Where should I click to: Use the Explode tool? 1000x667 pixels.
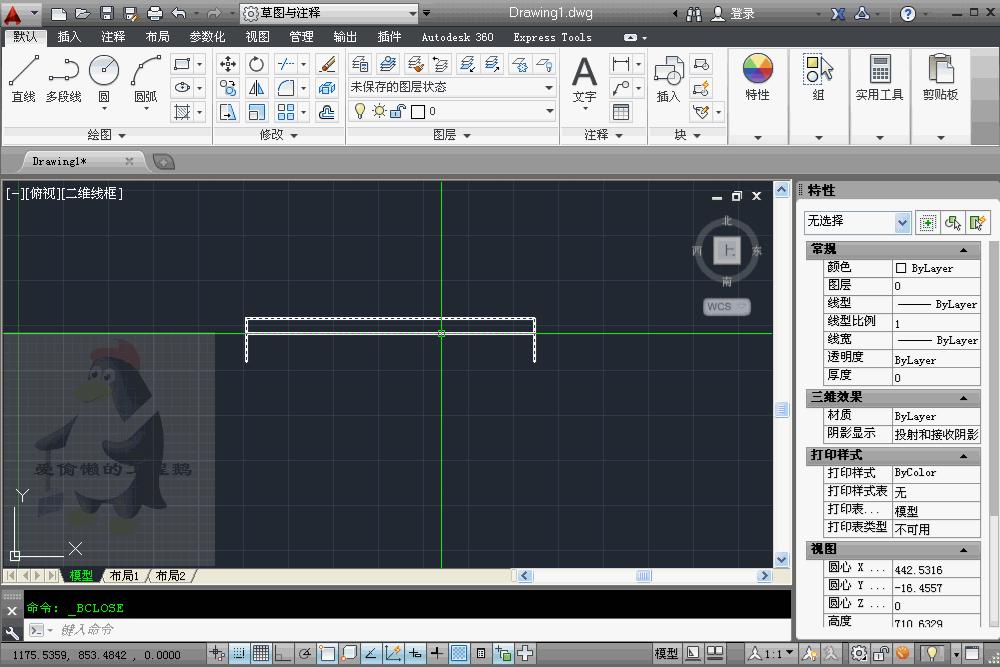[x=327, y=88]
